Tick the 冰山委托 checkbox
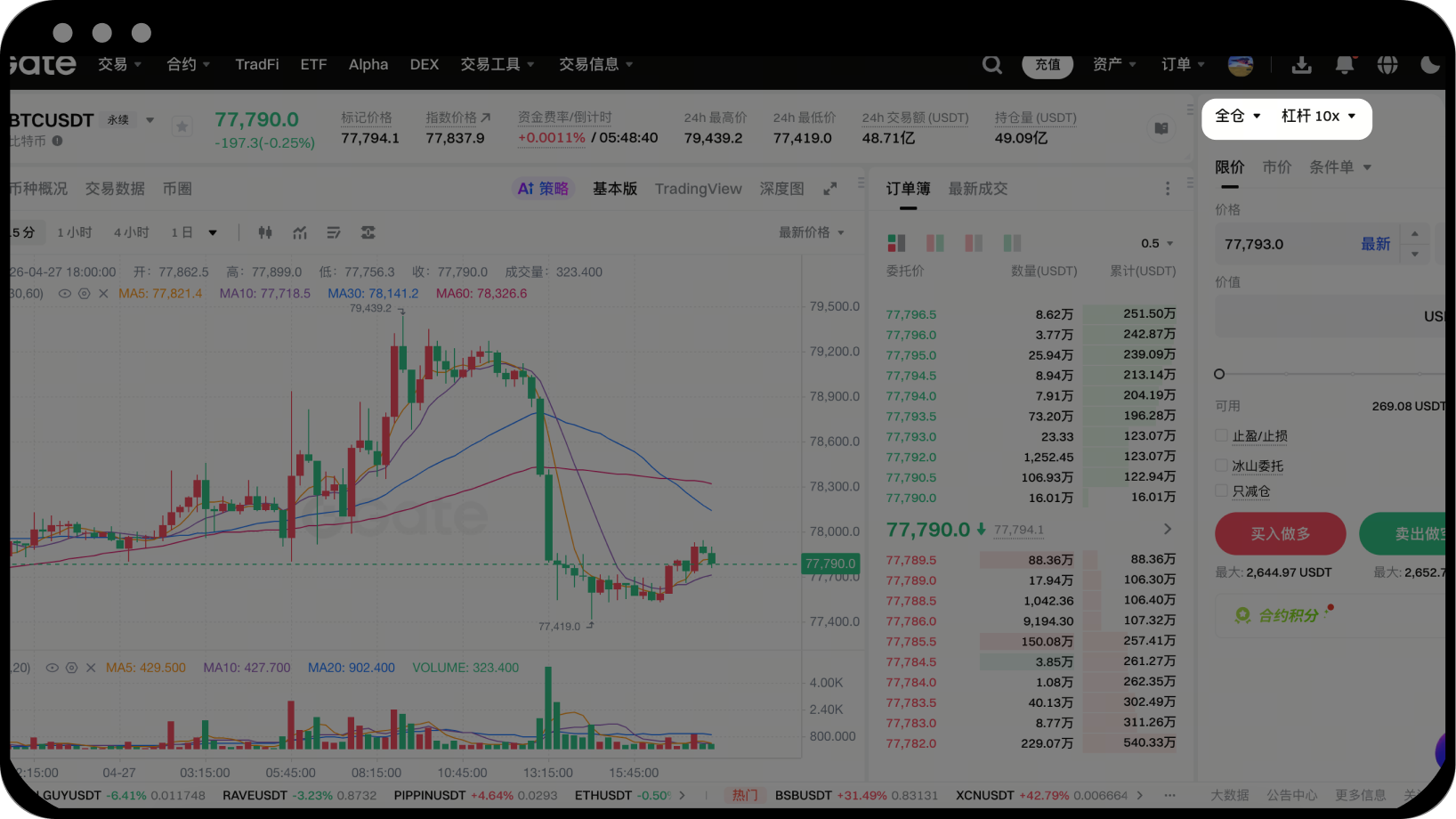 [x=1221, y=466]
